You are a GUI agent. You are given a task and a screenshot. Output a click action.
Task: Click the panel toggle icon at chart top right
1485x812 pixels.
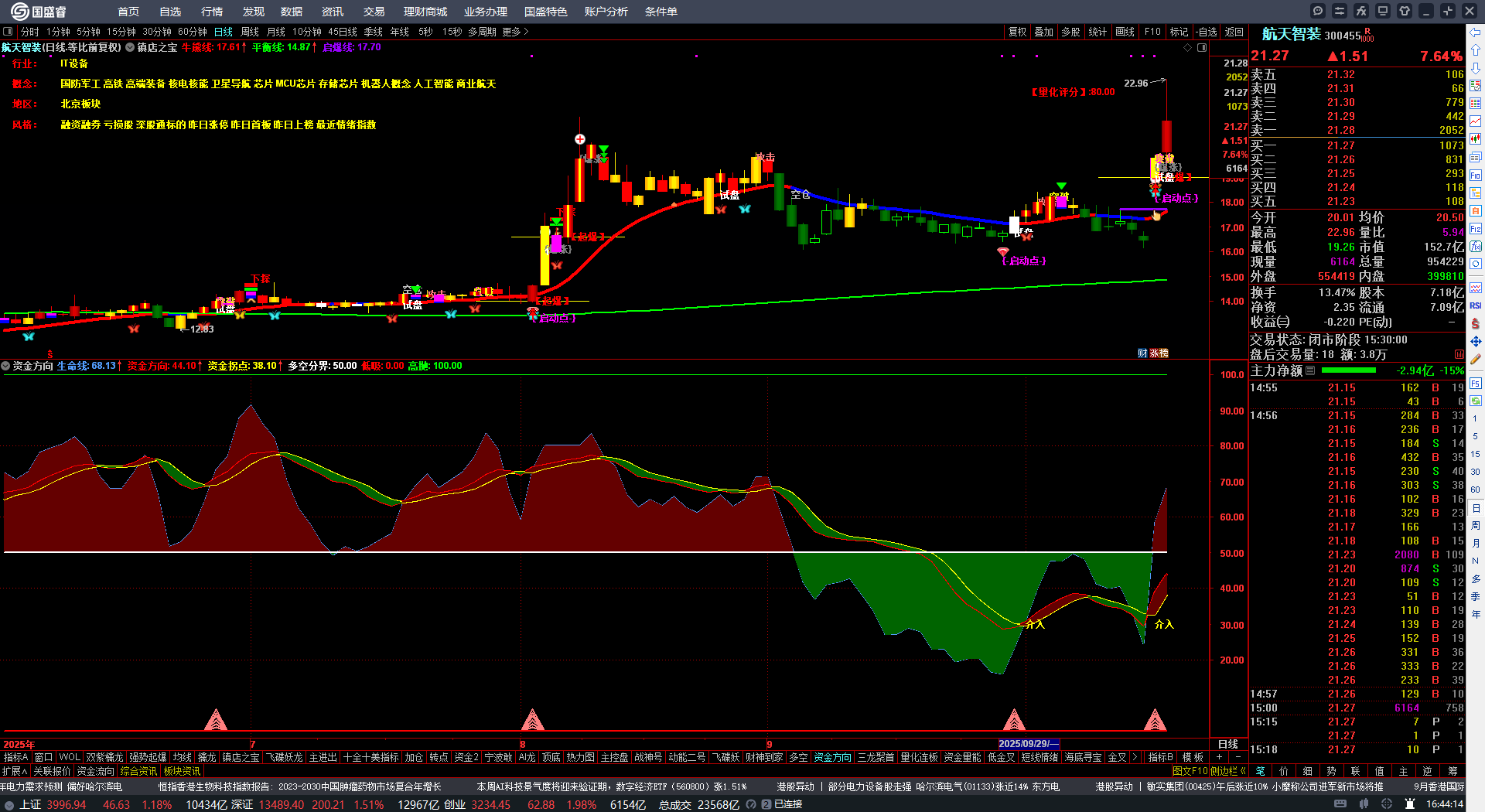[x=1202, y=47]
